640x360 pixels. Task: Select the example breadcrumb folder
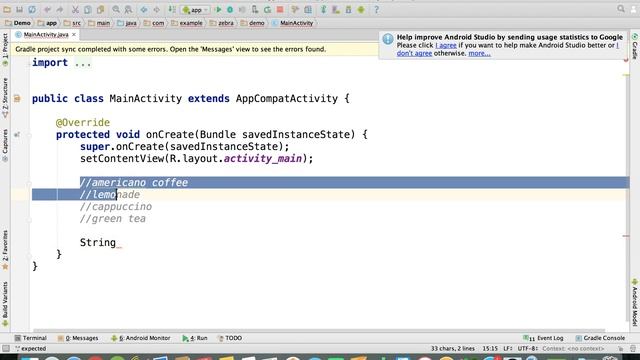pos(187,23)
